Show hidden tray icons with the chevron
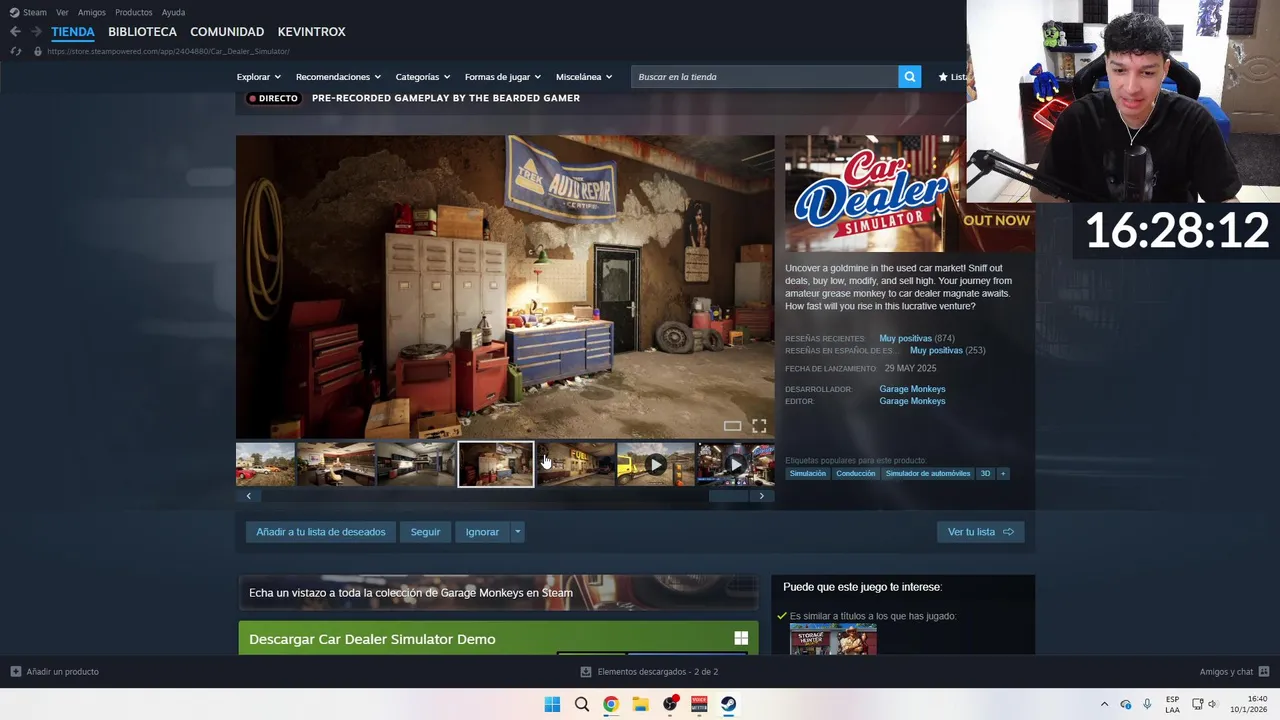Screen dimensions: 1280x720 [x=1104, y=704]
